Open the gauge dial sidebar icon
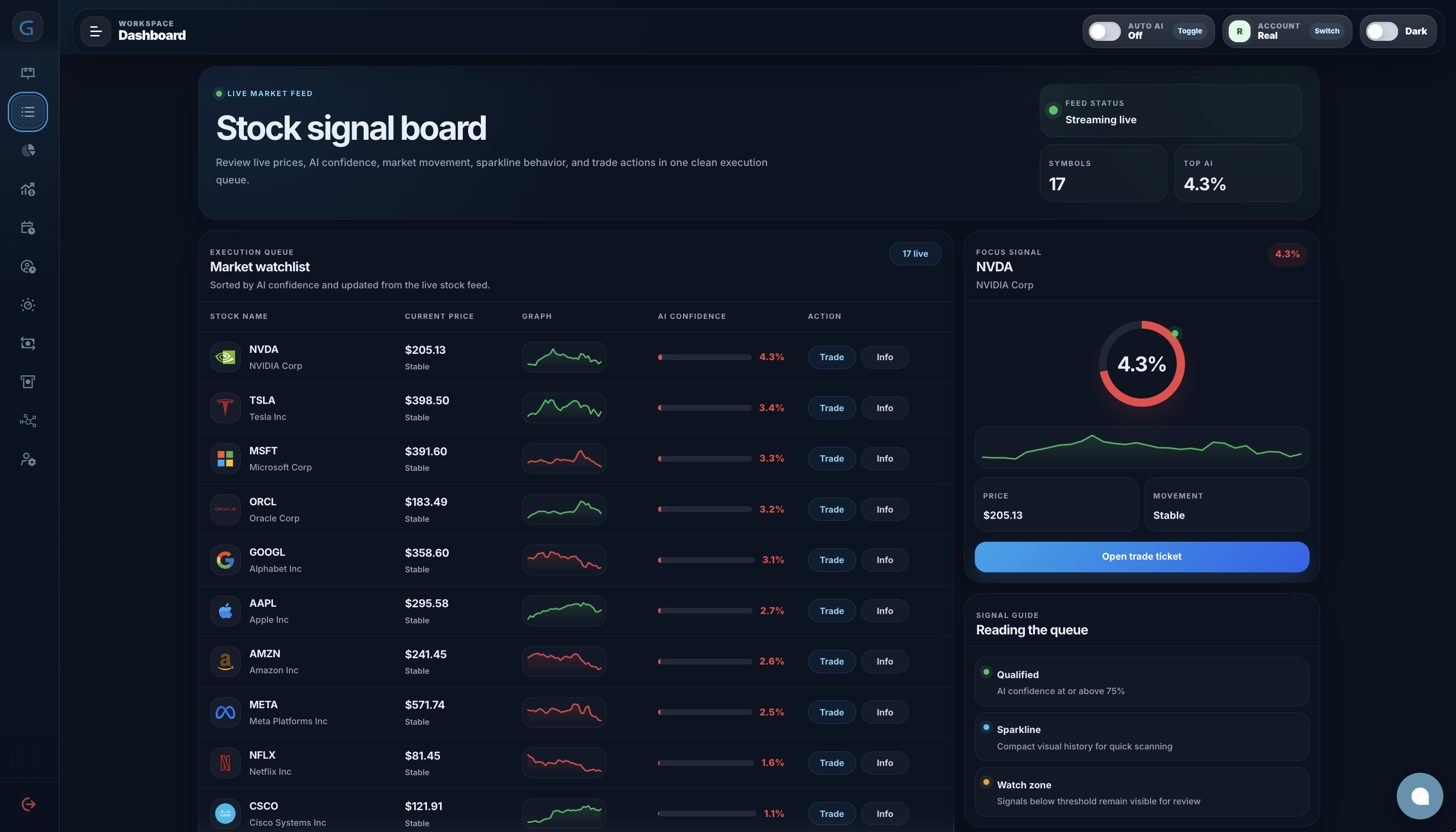1456x832 pixels. pos(28,304)
